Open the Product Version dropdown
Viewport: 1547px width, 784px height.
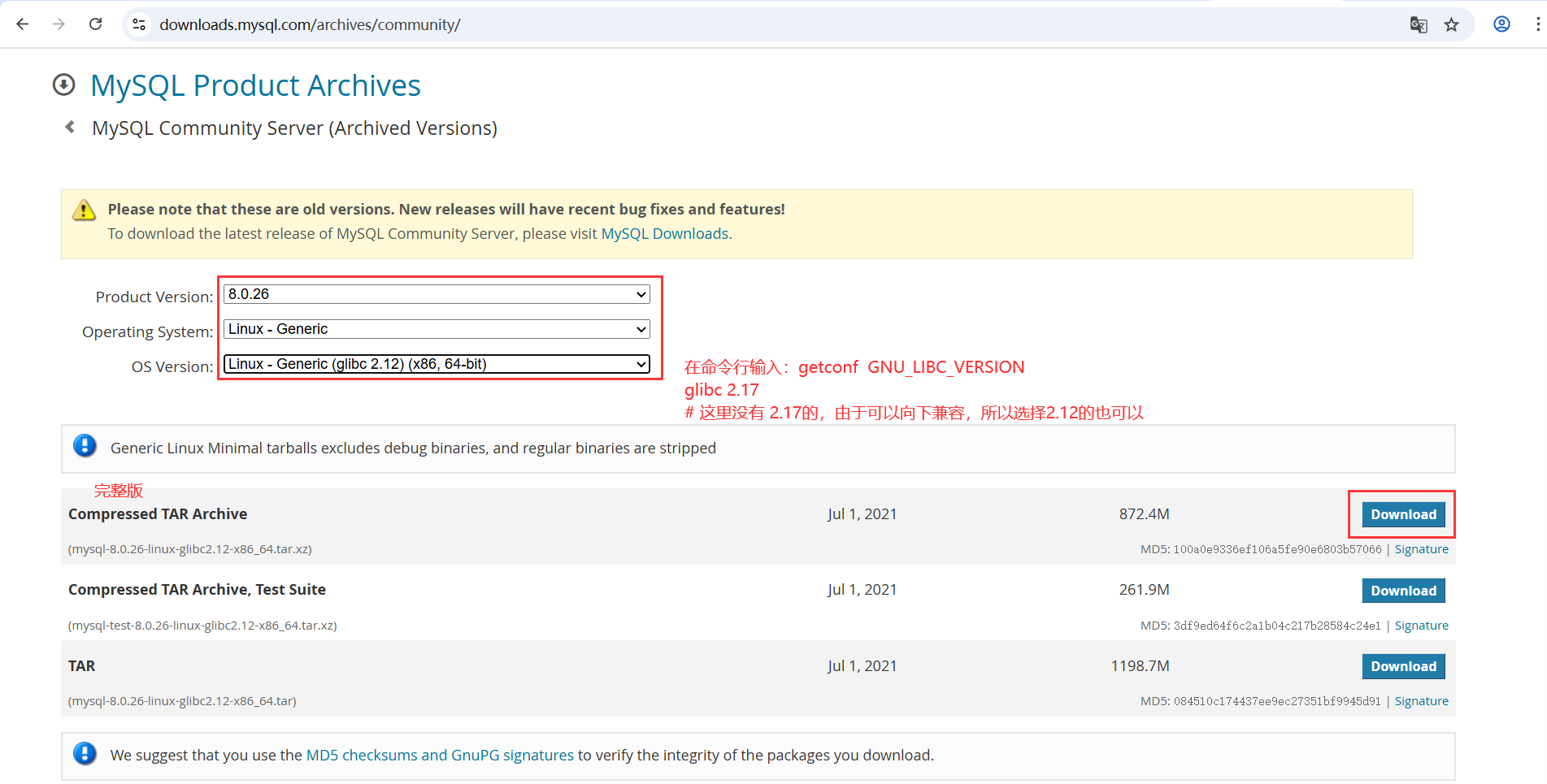(437, 294)
